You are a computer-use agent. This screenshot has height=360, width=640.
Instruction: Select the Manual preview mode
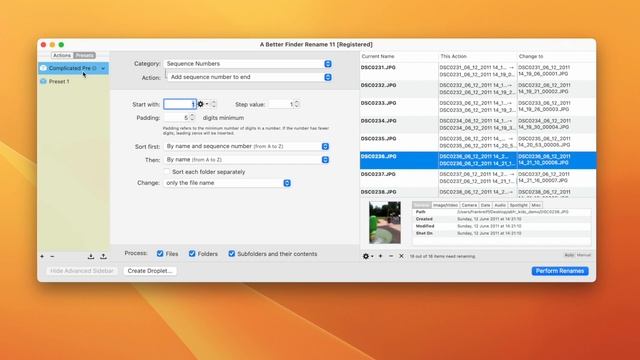tap(584, 255)
